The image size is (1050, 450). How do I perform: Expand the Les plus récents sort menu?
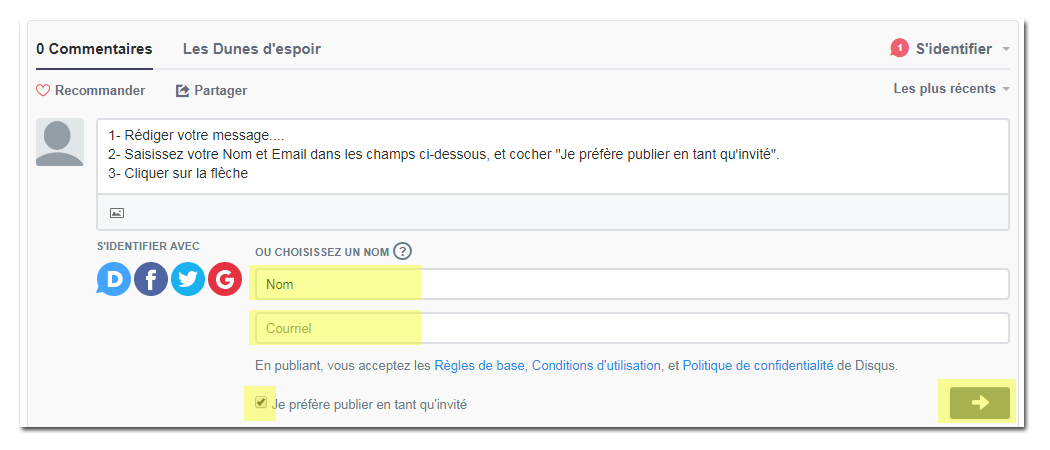pos(951,88)
